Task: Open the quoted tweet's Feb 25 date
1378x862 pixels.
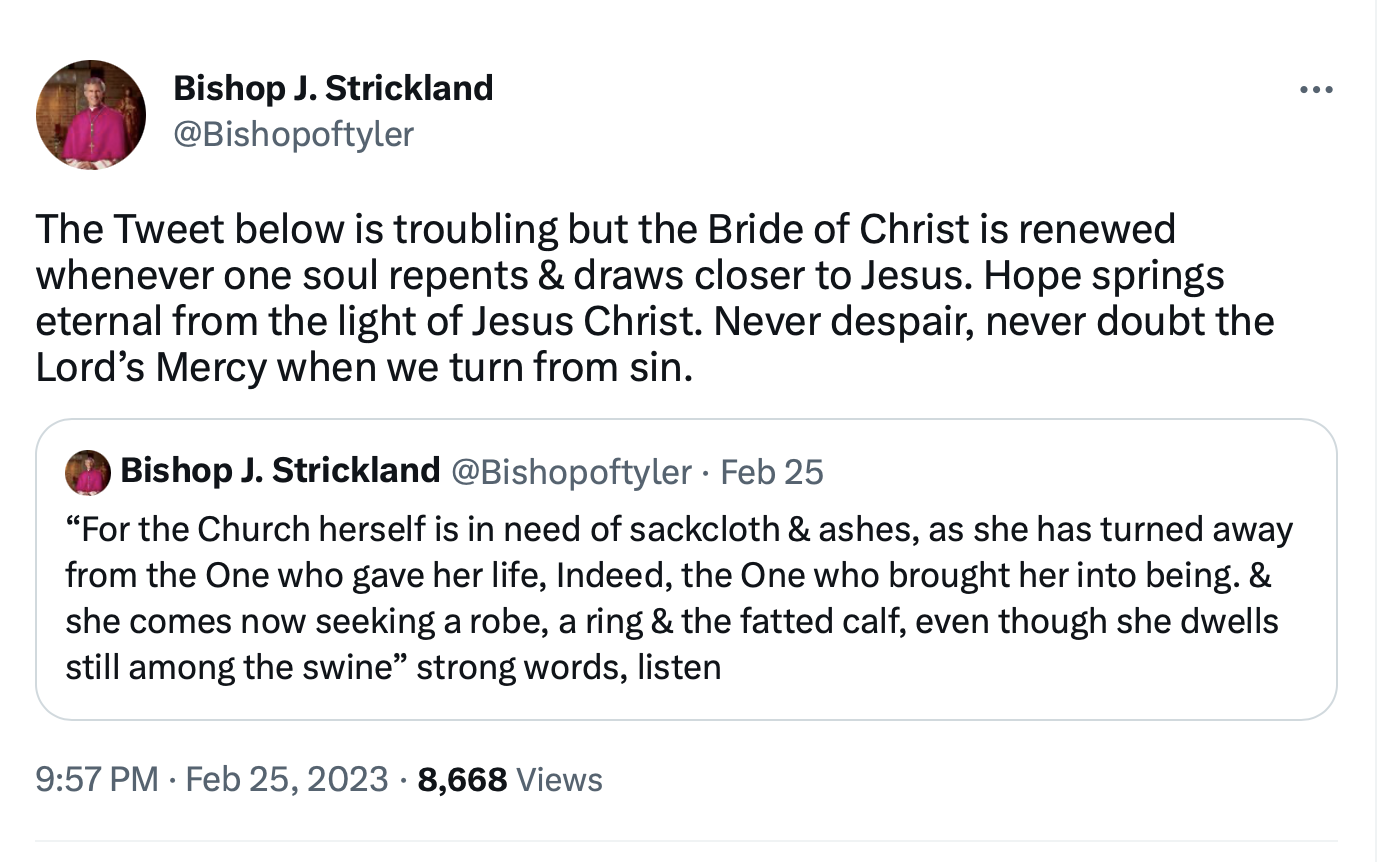Action: point(772,471)
